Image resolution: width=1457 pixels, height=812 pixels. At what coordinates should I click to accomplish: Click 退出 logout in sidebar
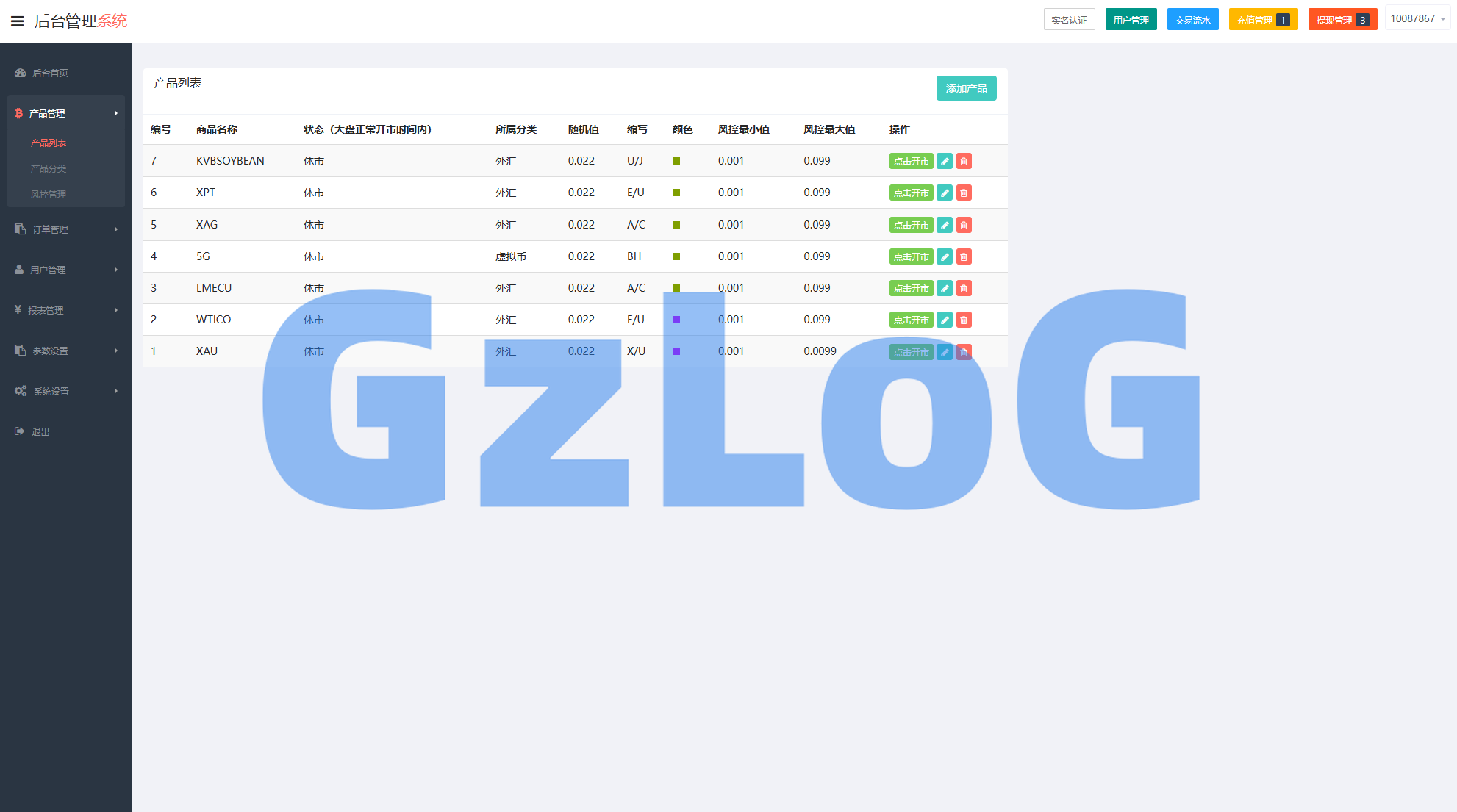[x=40, y=431]
